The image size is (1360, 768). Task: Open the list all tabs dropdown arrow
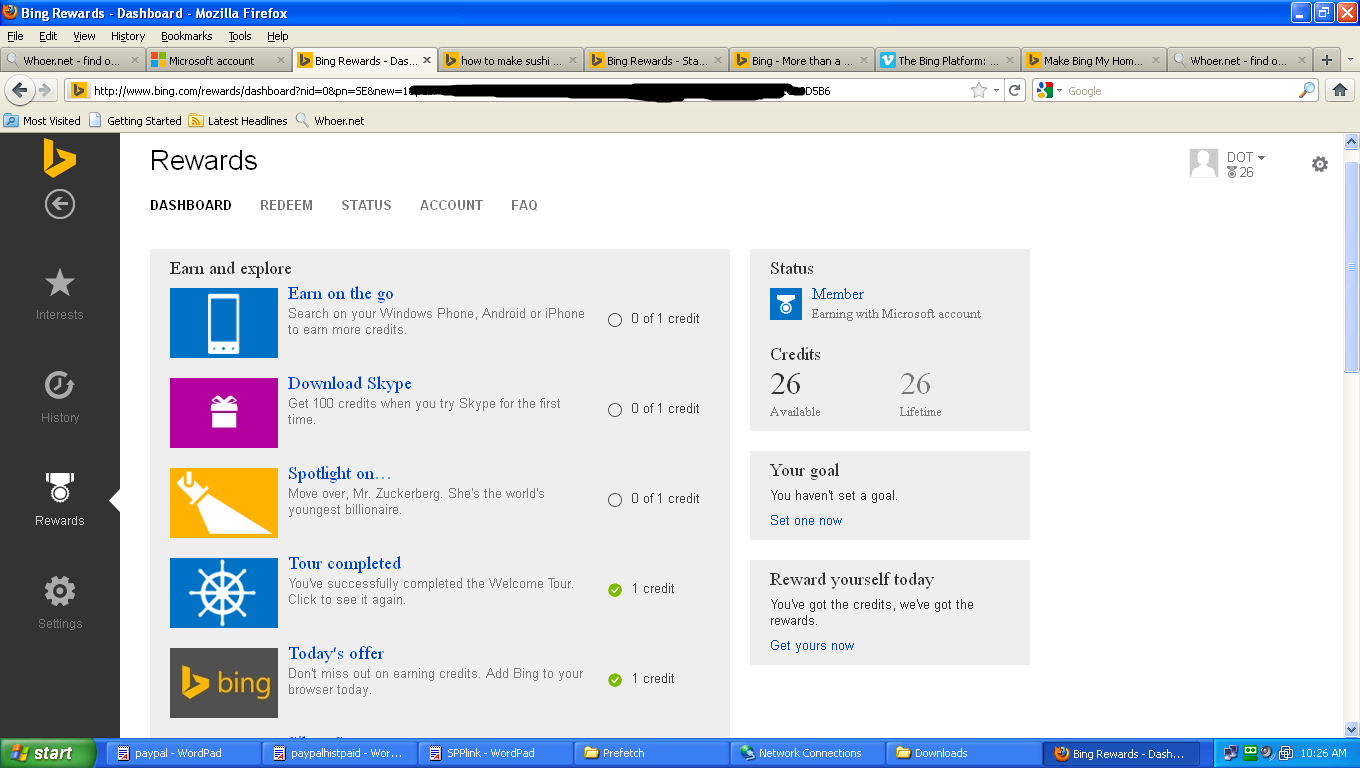(1350, 60)
